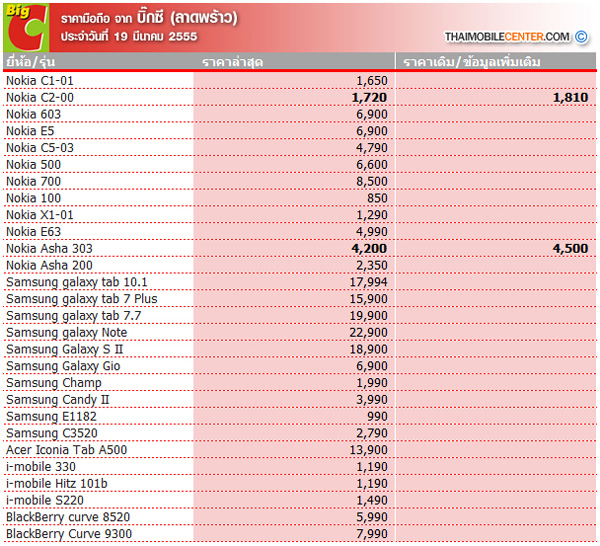The width and height of the screenshot is (600, 546).
Task: Click the old price 4,500
Action: point(571,249)
